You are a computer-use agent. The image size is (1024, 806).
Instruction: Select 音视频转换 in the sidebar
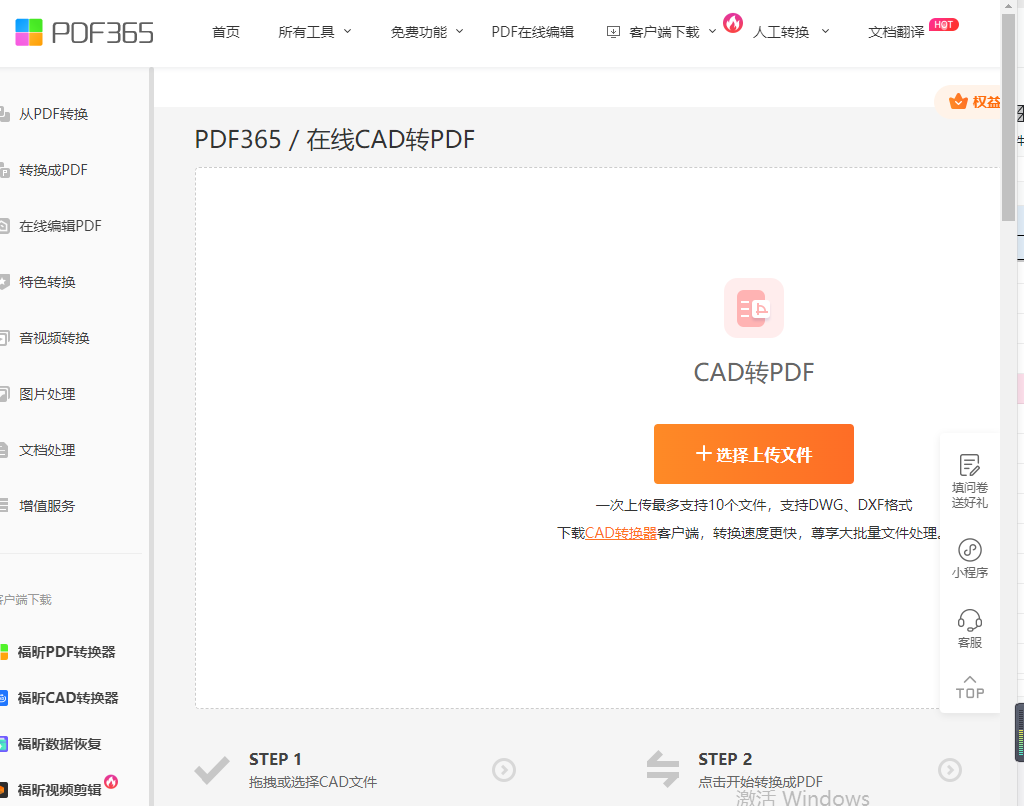tap(54, 338)
